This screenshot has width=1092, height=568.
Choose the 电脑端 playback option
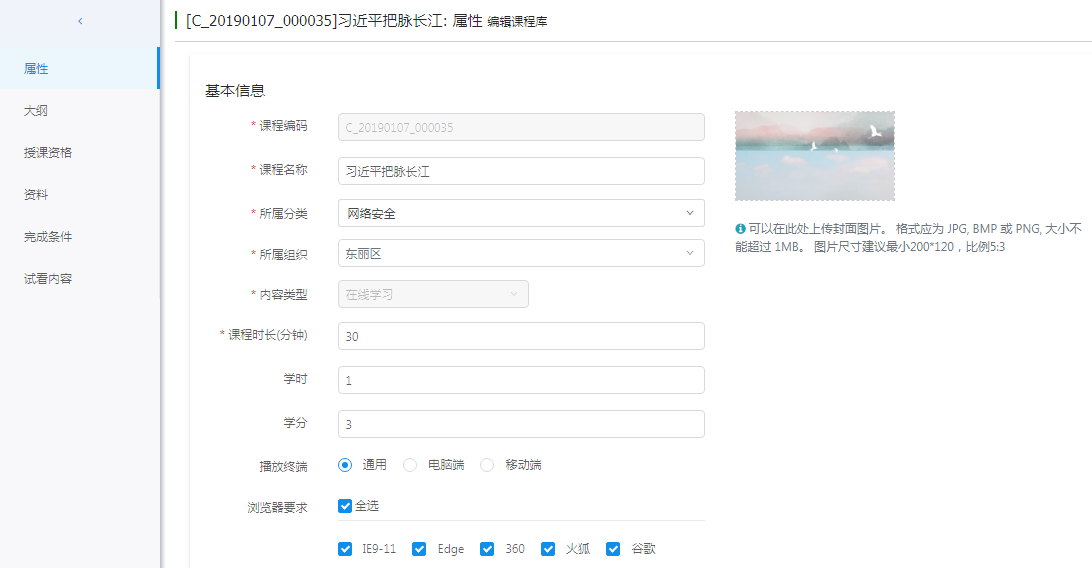[x=410, y=465]
